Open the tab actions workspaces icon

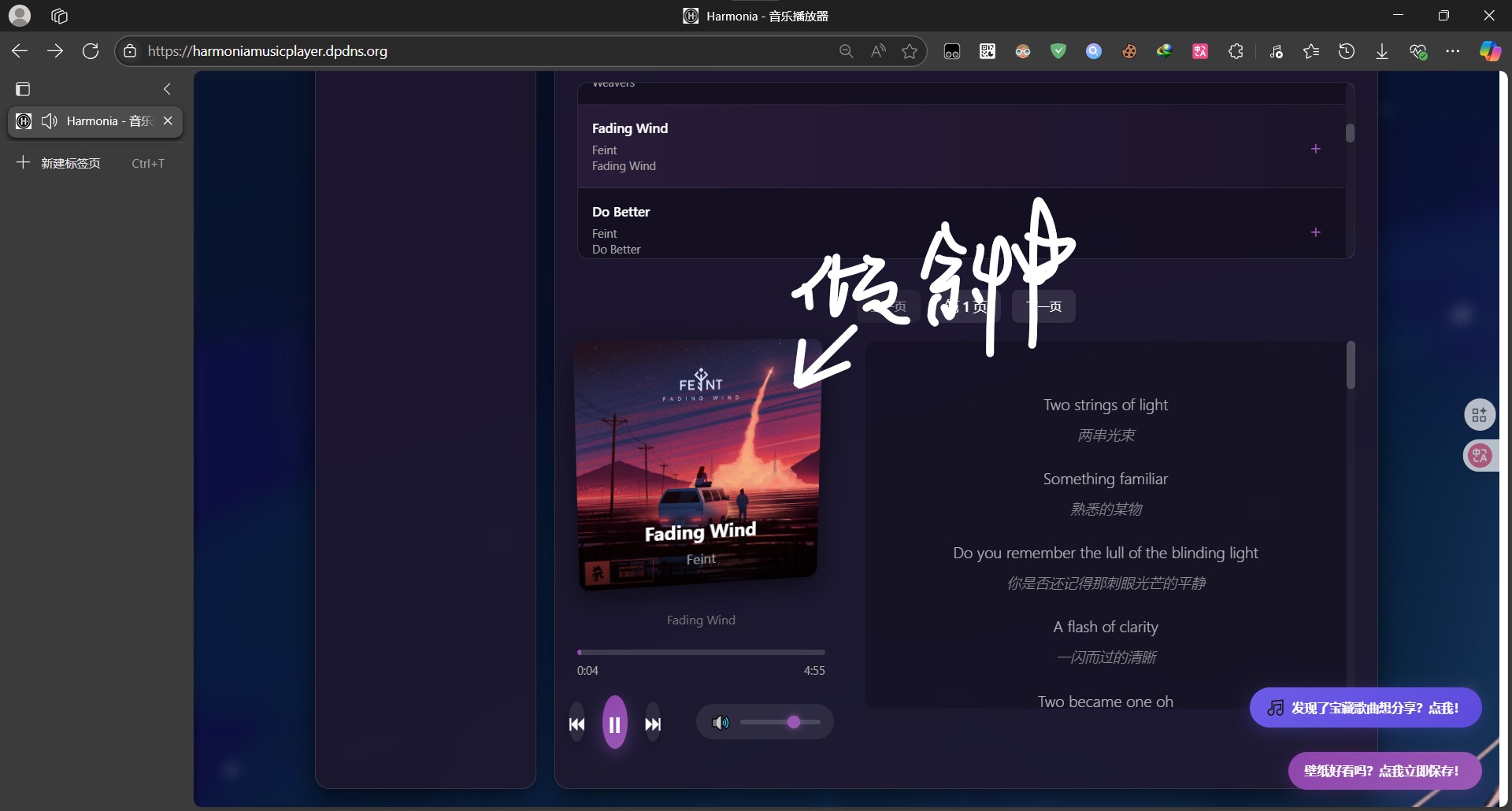pos(59,16)
